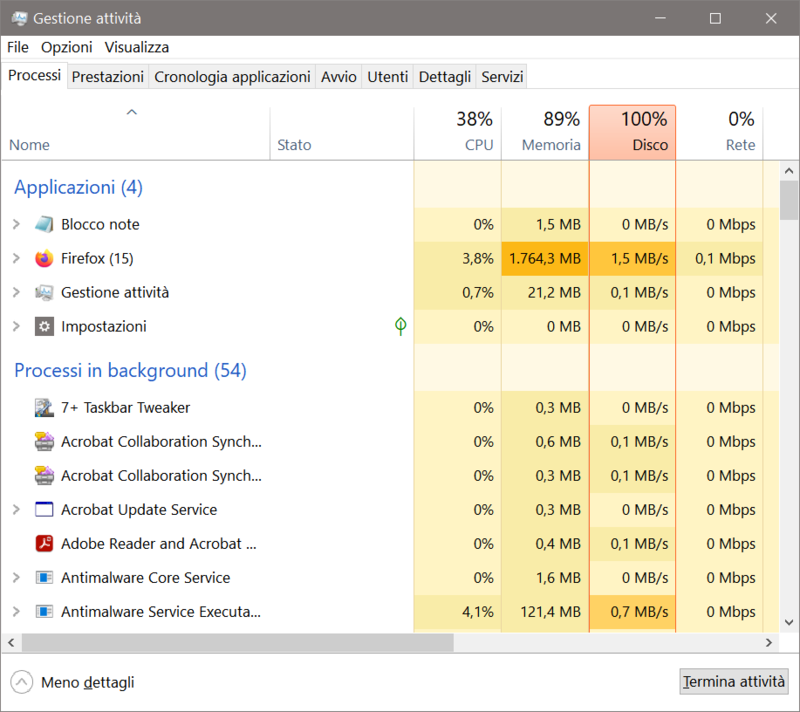
Task: Click the Adobe Reader and Acrobat red icon
Action: tap(44, 544)
